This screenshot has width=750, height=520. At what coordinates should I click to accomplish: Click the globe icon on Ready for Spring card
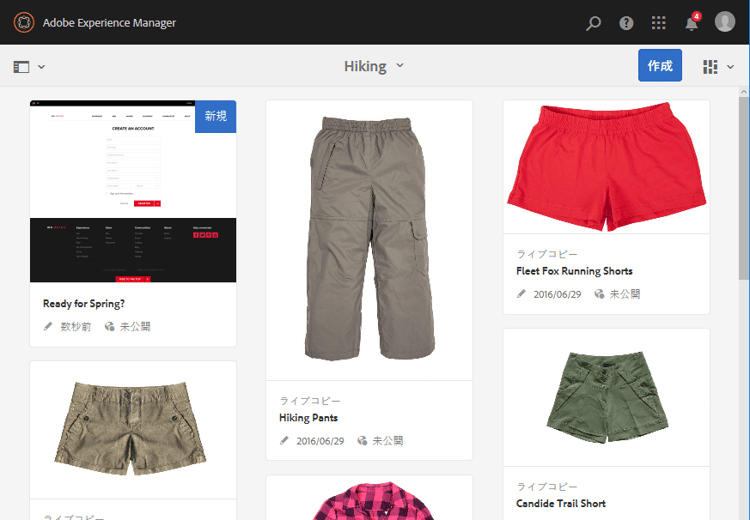pos(110,326)
